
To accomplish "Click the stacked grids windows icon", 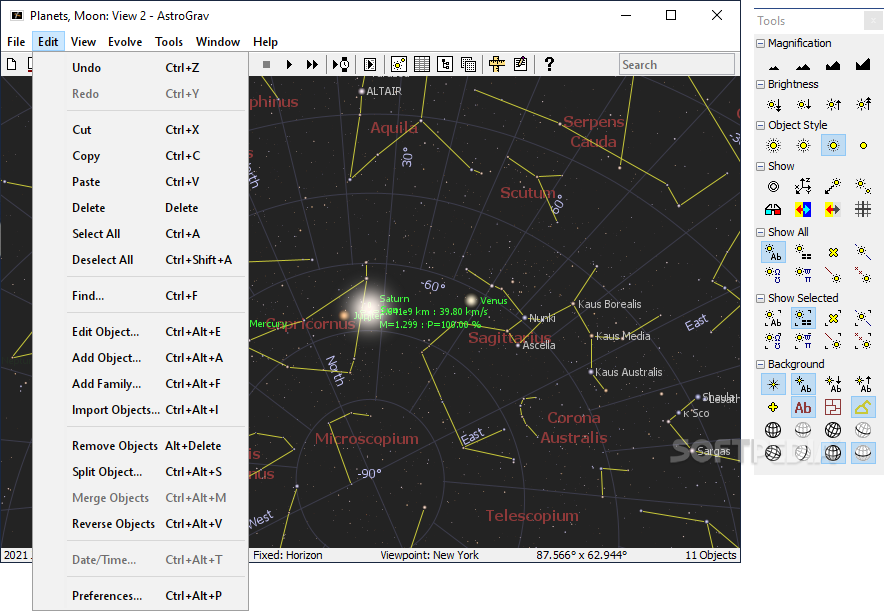I will tap(468, 64).
